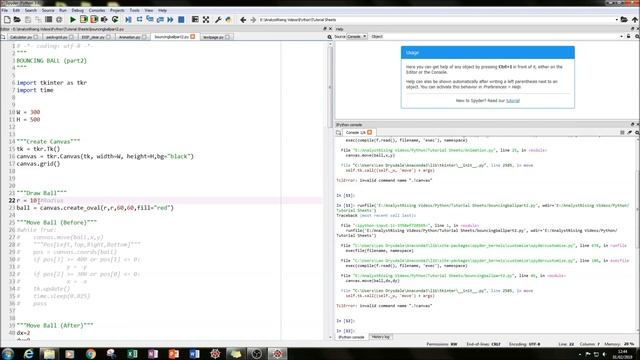
Task: Click Continue execution double-arrow icon
Action: click(x=170, y=19)
